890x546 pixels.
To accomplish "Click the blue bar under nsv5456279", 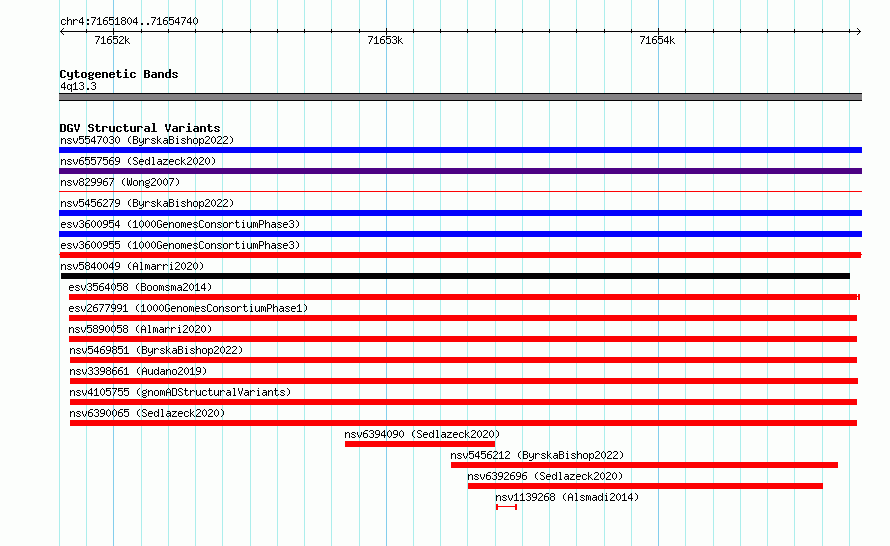I will (460, 213).
